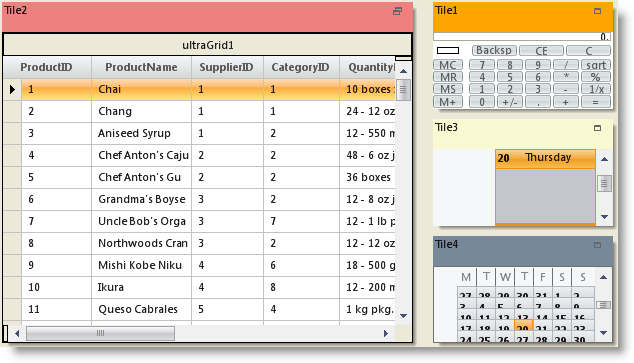This screenshot has width=634, height=363.
Task: Click the calculator sqrt button
Action: tap(596, 65)
